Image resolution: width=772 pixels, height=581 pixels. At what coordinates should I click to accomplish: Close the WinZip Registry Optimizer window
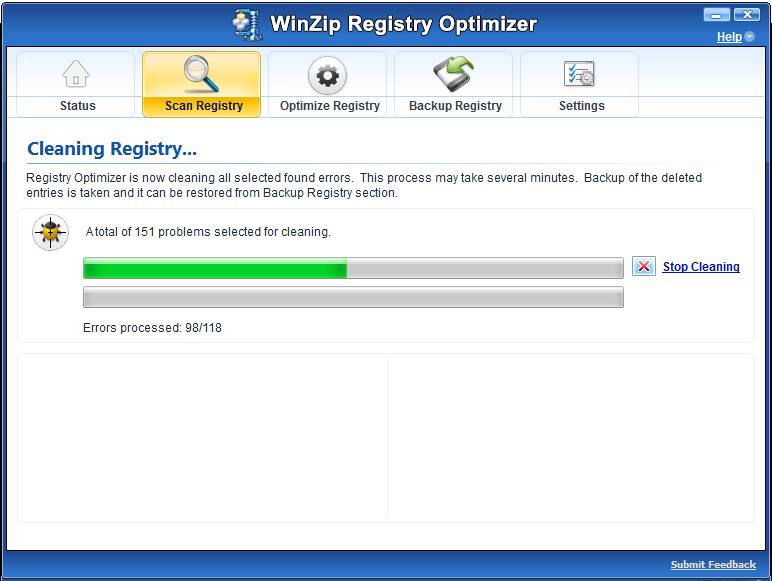(x=746, y=15)
